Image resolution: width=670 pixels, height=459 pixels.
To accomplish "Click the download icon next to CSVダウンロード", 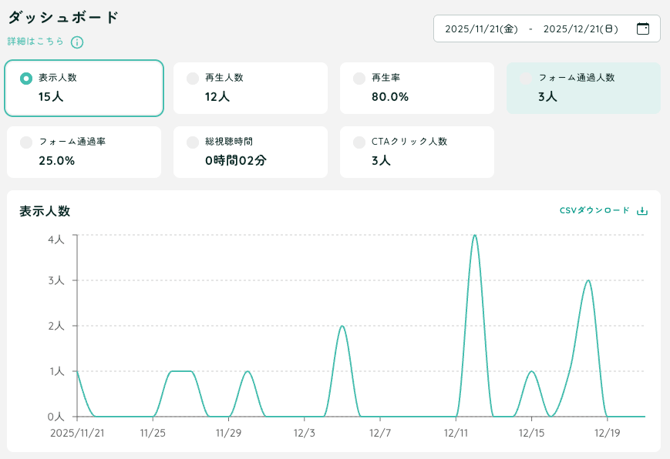I will coord(642,211).
